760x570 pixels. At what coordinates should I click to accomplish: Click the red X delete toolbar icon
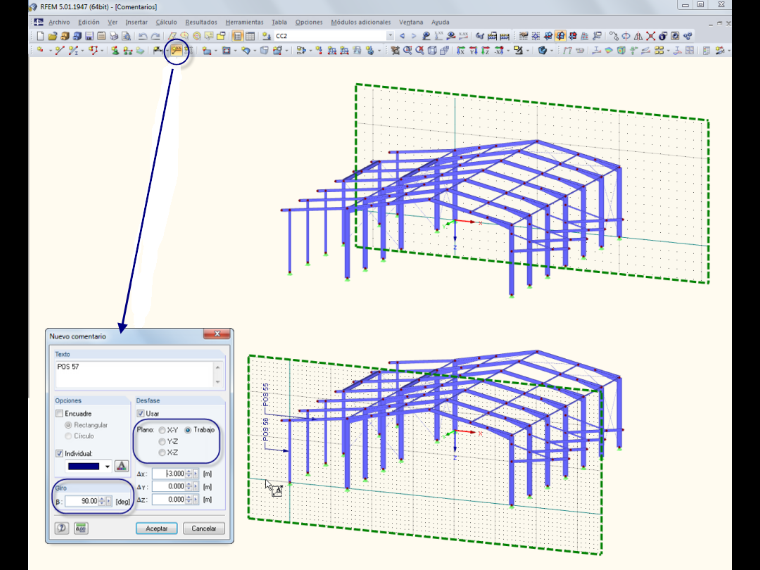click(650, 36)
